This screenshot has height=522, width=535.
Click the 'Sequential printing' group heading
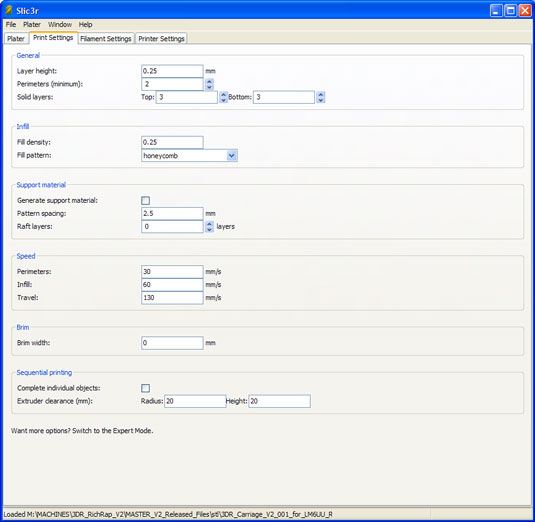[44, 373]
